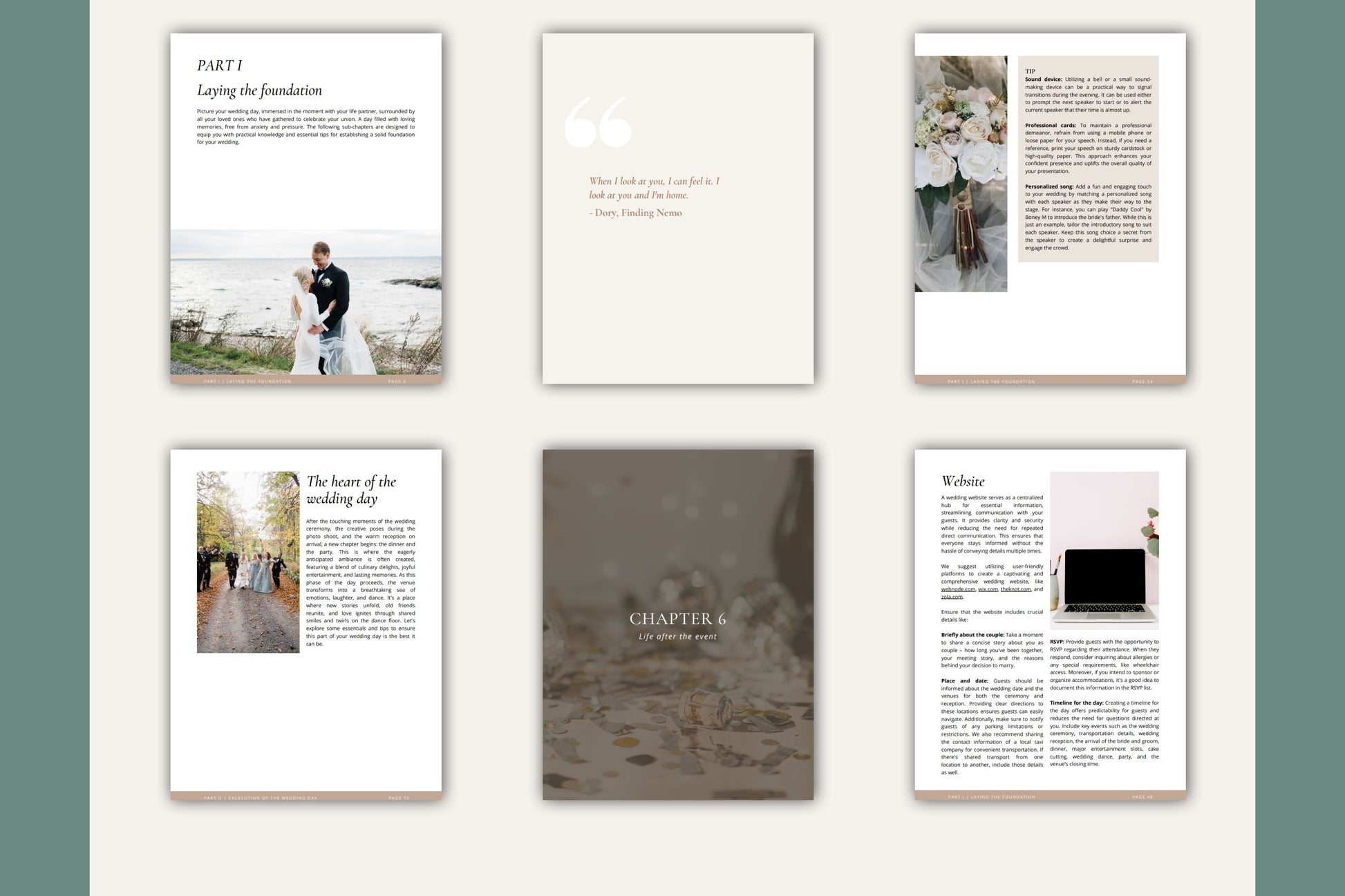Click the 'When I look at you' quote text
The width and height of the screenshot is (1345, 896).
(654, 188)
